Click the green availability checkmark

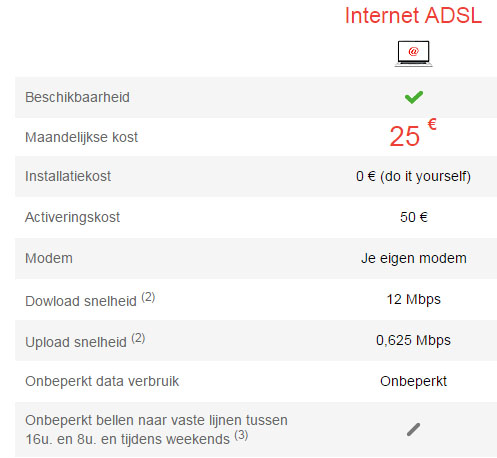coord(414,97)
